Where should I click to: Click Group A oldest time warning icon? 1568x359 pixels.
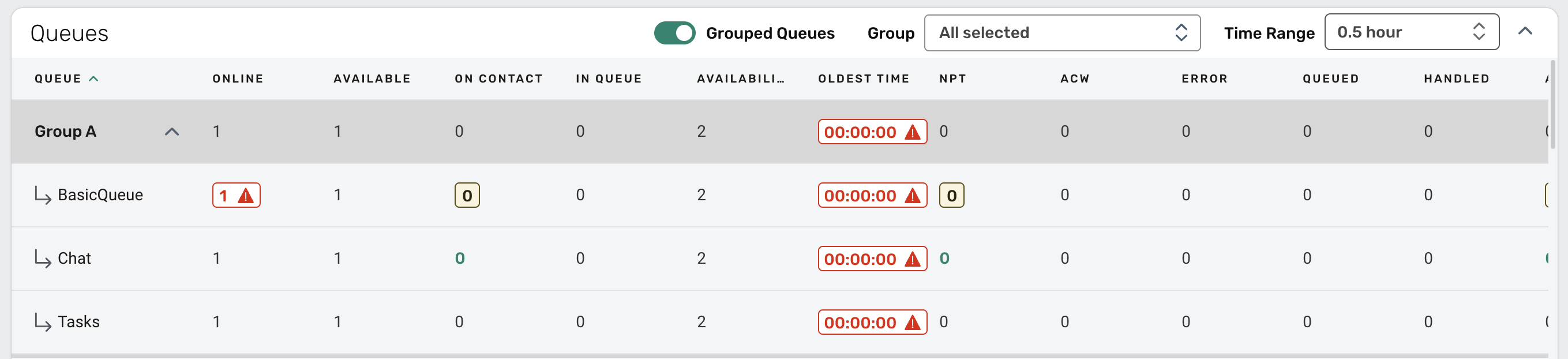(912, 132)
